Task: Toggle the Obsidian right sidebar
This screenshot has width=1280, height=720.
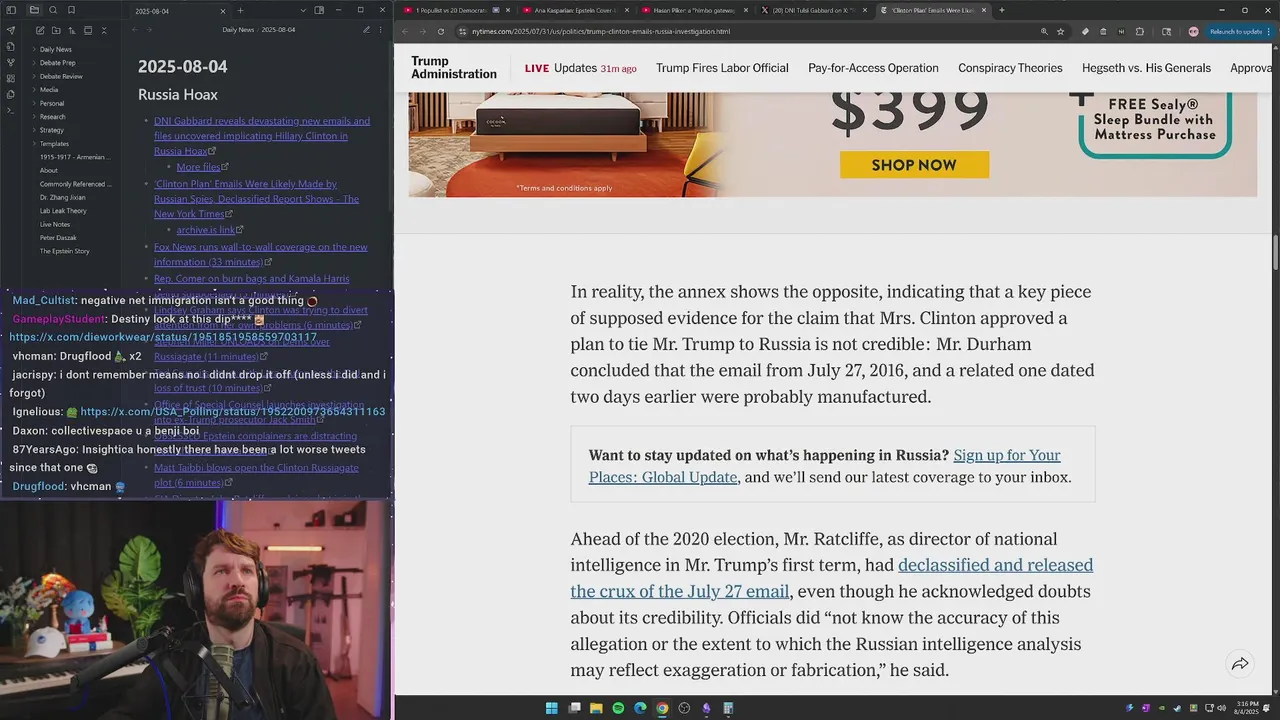Action: tap(319, 10)
